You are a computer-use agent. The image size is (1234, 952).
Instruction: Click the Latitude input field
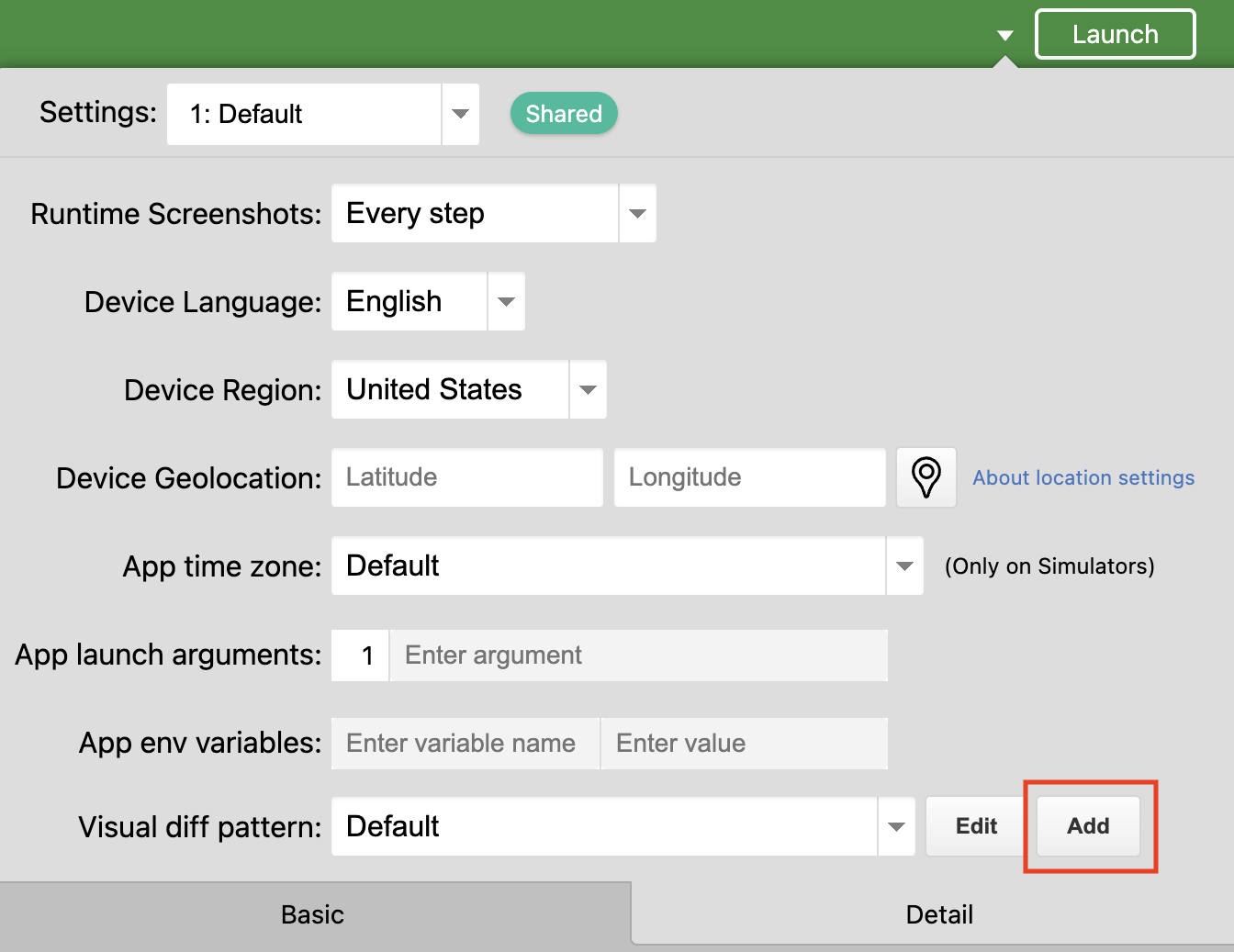tap(466, 476)
